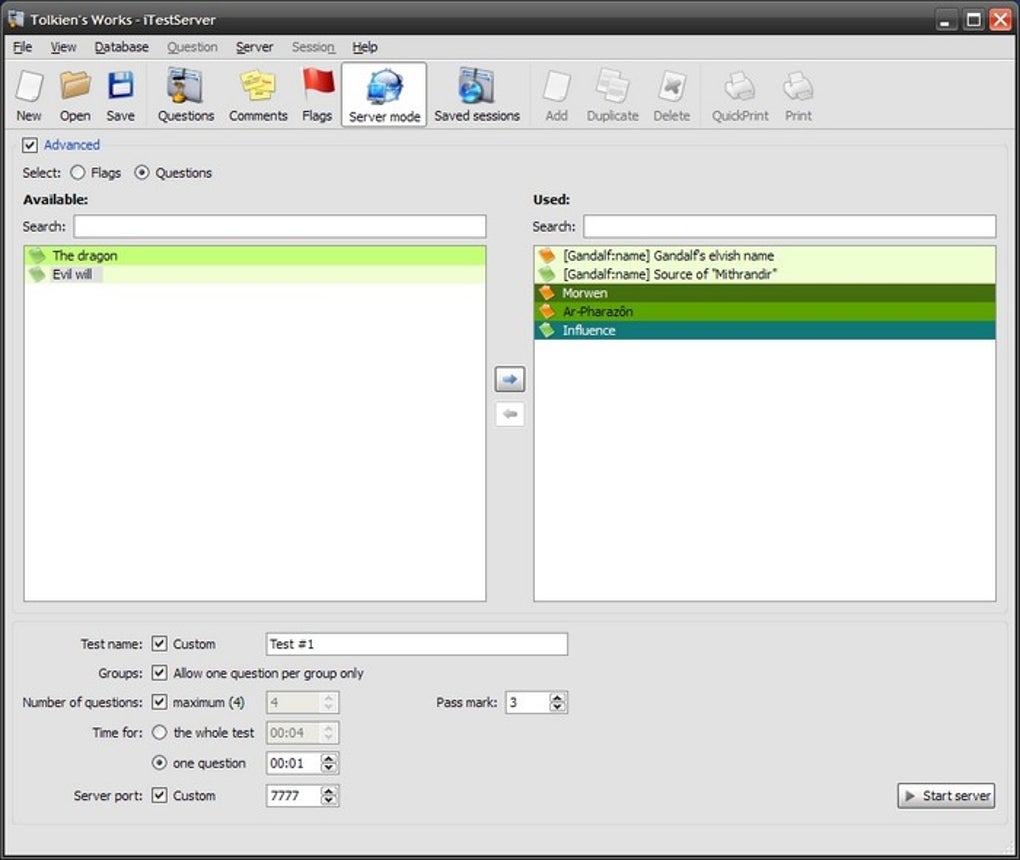Screen dimensions: 1020x860
Task: Open the View menu
Action: click(63, 47)
